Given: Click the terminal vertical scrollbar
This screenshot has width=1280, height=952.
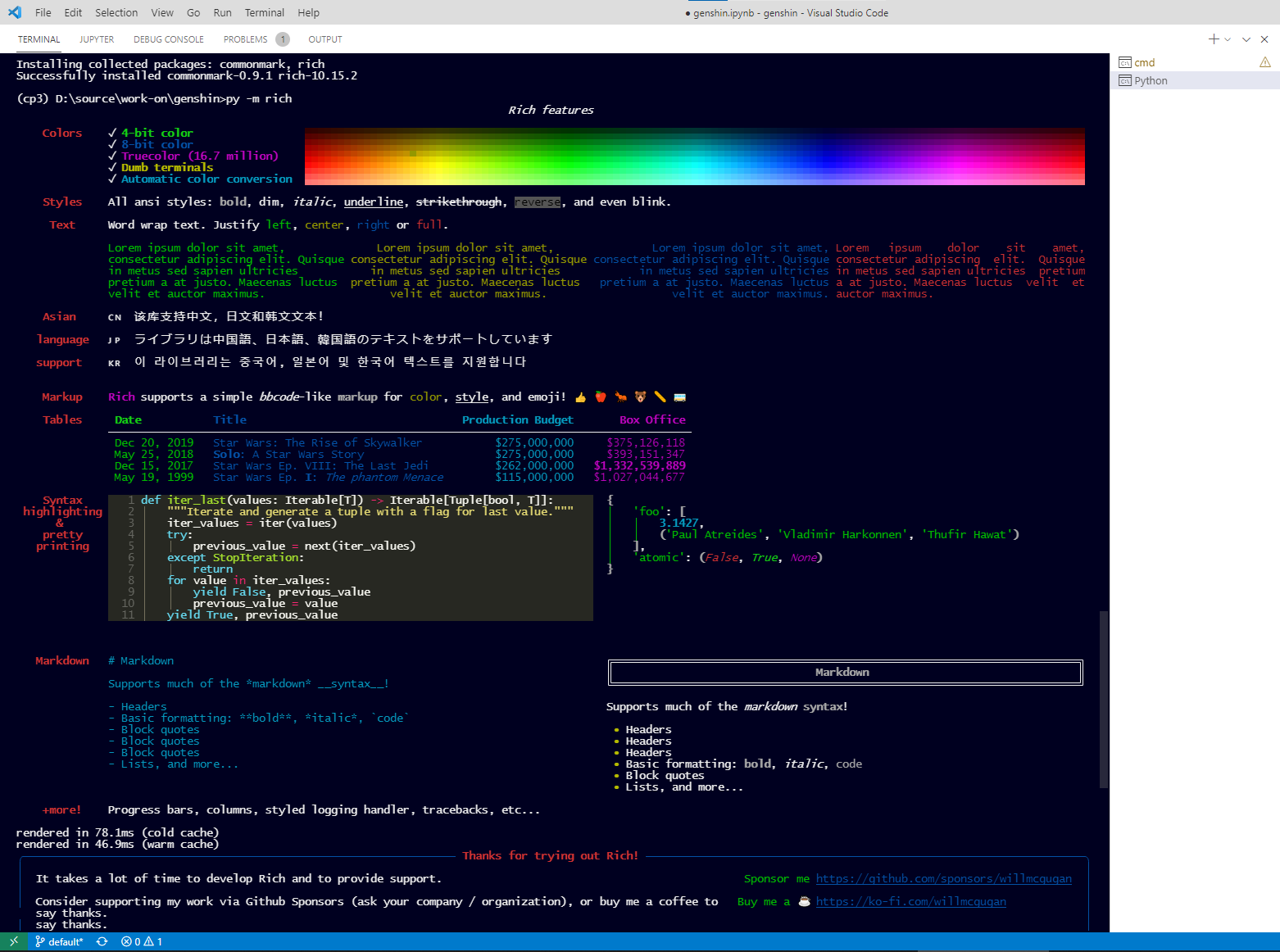Looking at the screenshot, I should [x=1104, y=699].
